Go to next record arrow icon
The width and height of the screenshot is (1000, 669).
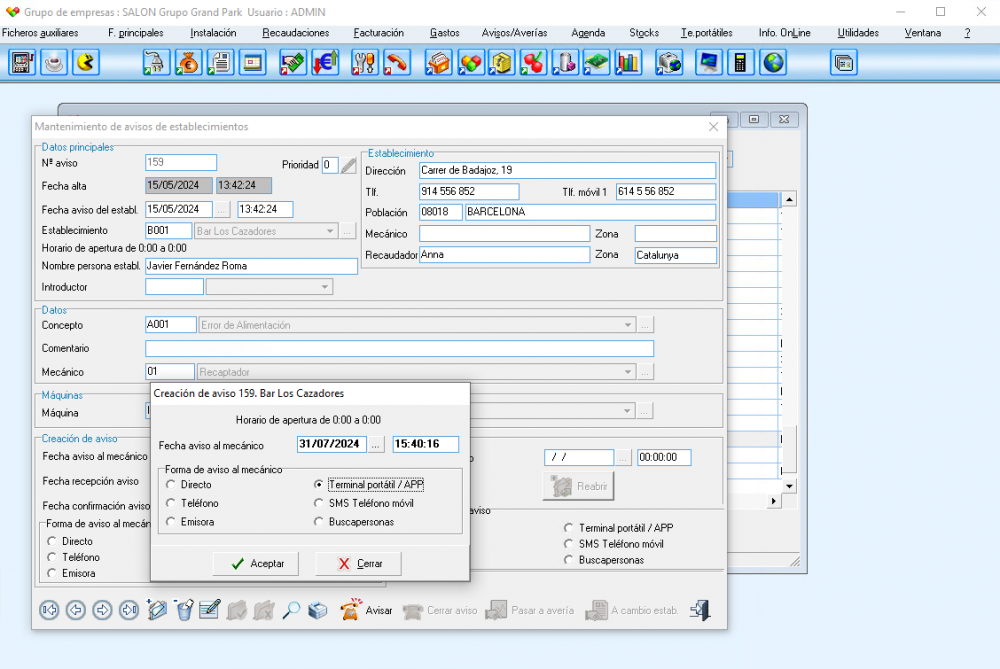(102, 610)
